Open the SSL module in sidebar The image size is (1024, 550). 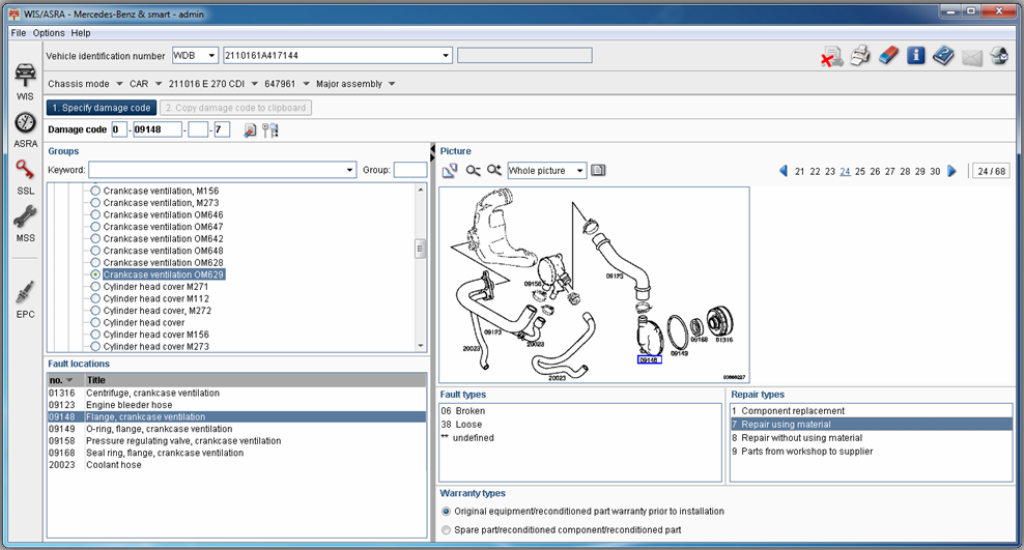click(x=25, y=177)
